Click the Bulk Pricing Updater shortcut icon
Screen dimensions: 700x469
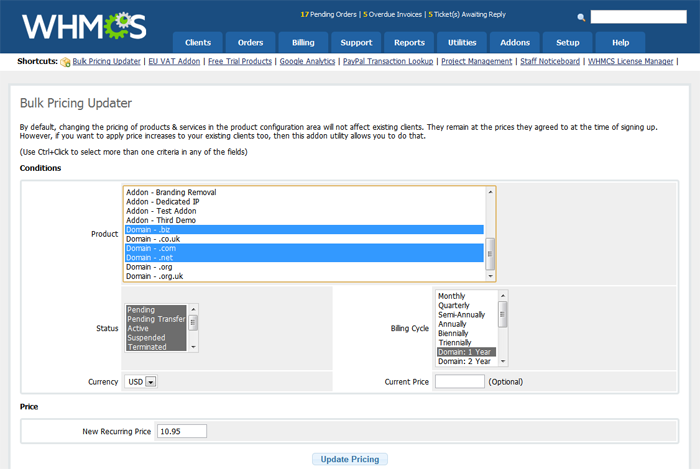click(65, 62)
